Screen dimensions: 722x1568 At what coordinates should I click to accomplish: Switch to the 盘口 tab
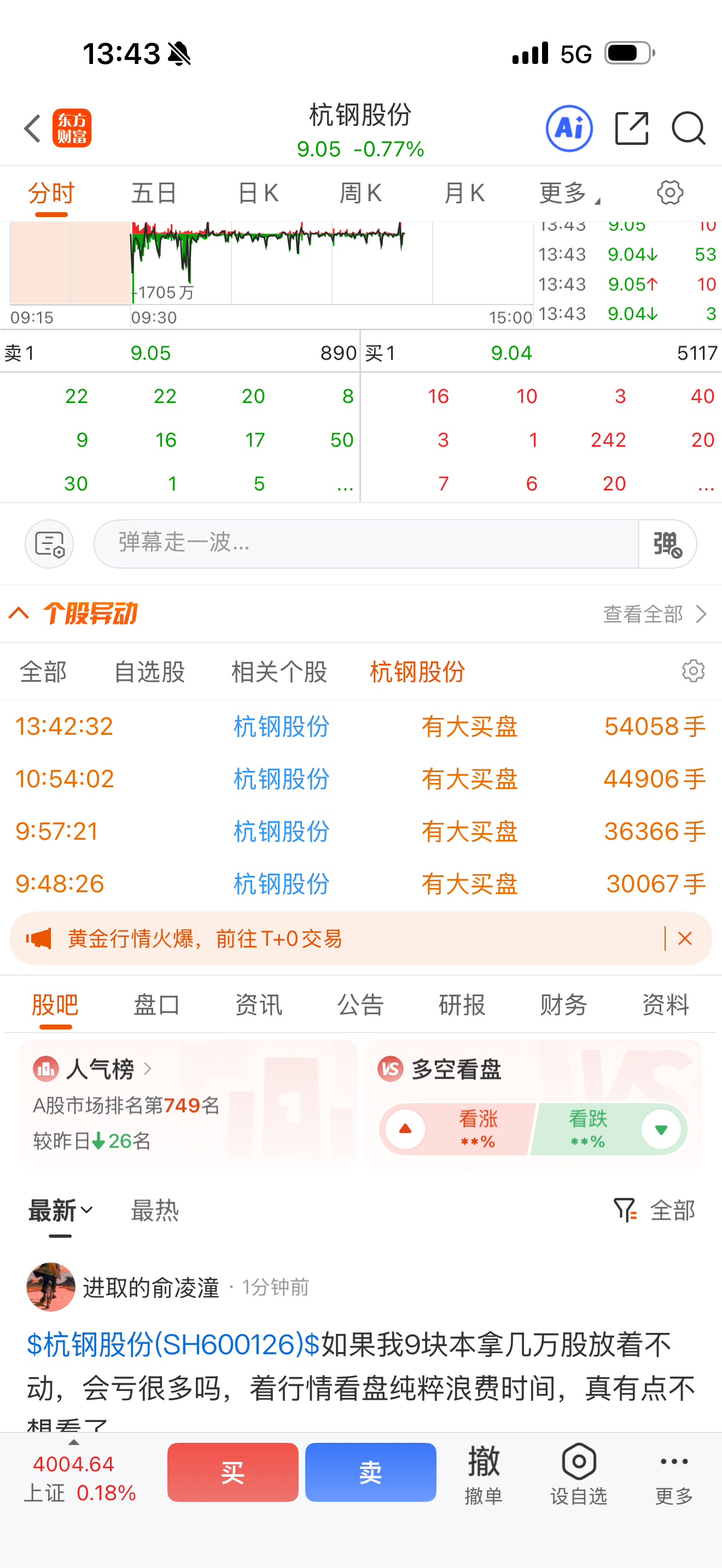[156, 1004]
